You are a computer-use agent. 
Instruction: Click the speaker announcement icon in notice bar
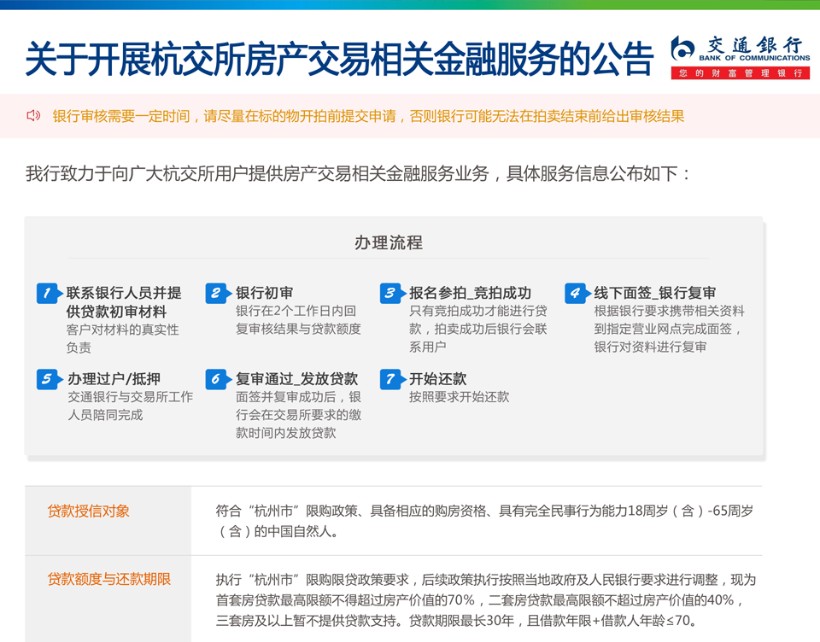[33, 116]
